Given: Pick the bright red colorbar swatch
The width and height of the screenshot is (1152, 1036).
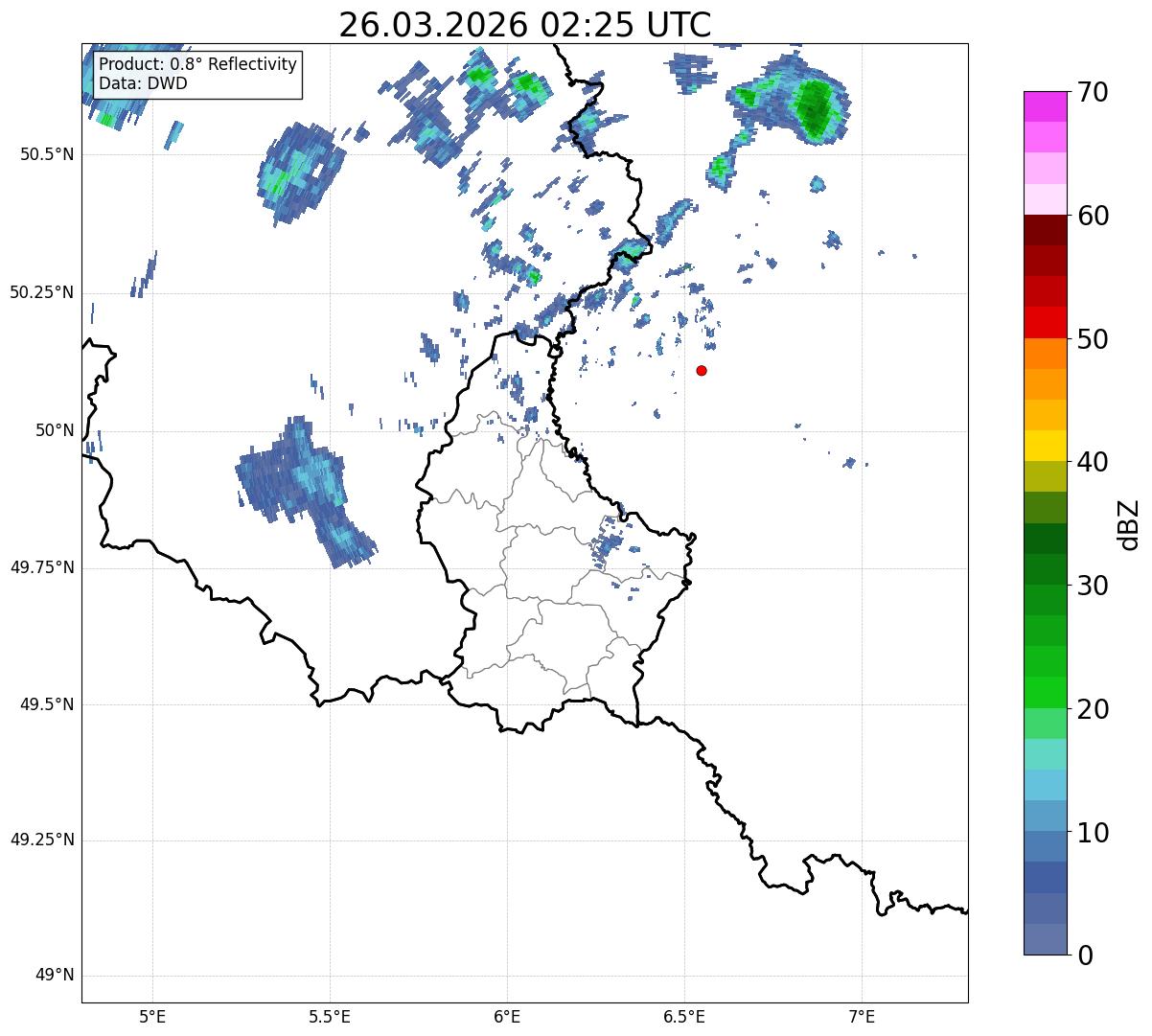Looking at the screenshot, I should tap(1046, 323).
